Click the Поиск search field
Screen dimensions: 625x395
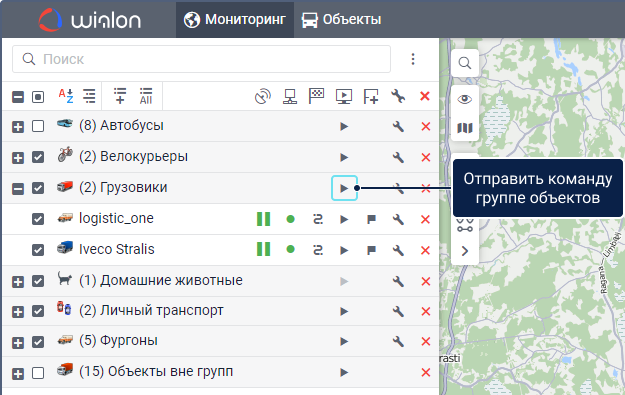(x=201, y=59)
